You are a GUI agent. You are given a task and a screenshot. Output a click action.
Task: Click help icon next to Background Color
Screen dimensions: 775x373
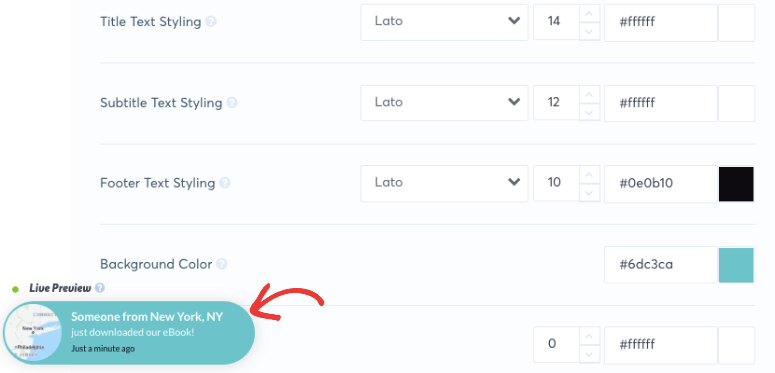222,264
